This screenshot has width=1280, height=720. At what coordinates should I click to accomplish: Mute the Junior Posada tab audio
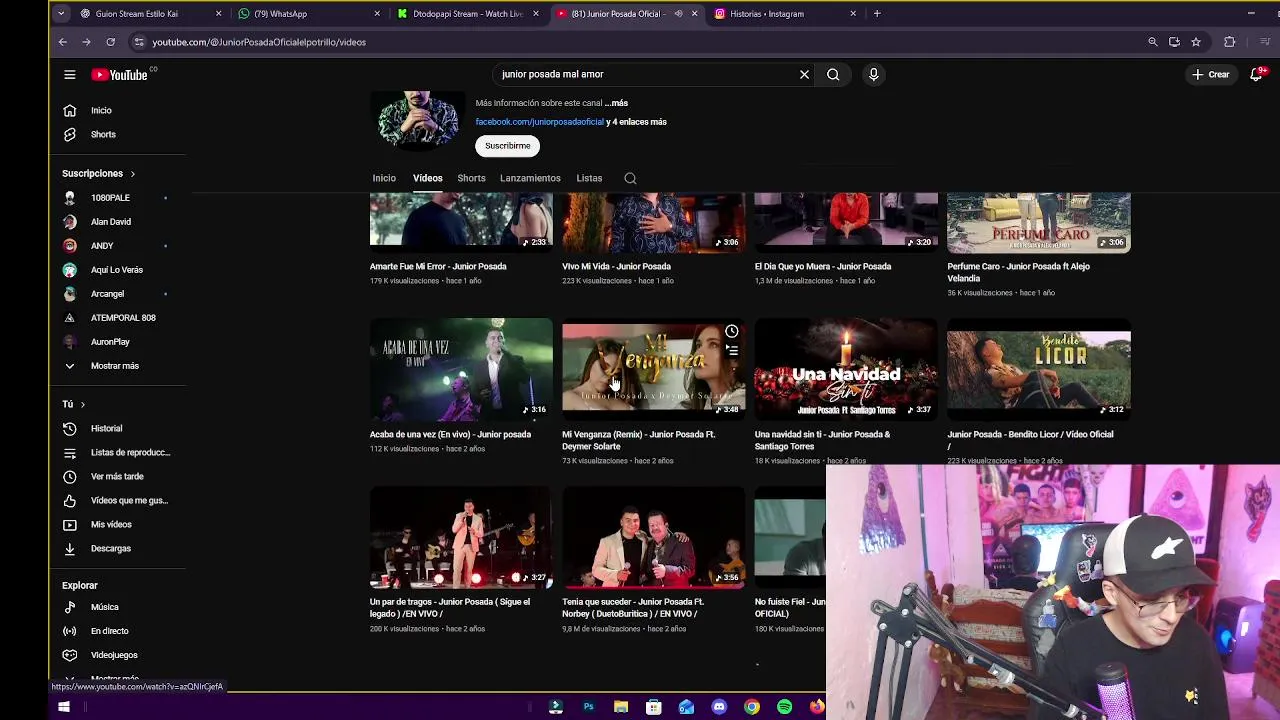(x=678, y=14)
